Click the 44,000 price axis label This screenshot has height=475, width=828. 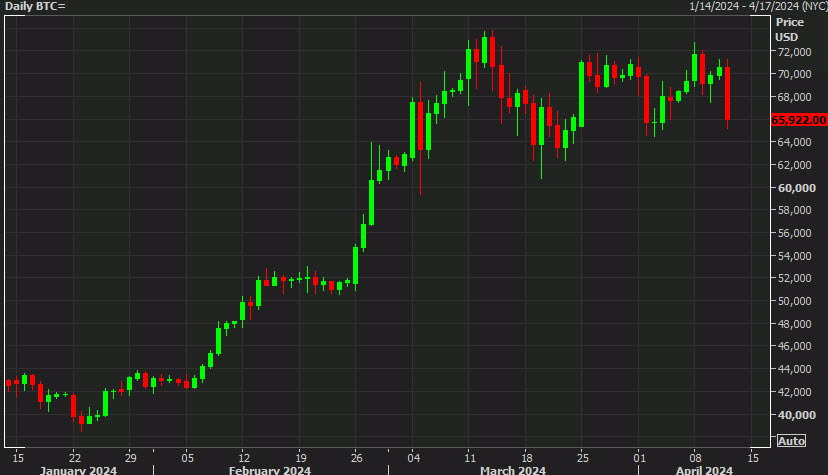point(794,369)
